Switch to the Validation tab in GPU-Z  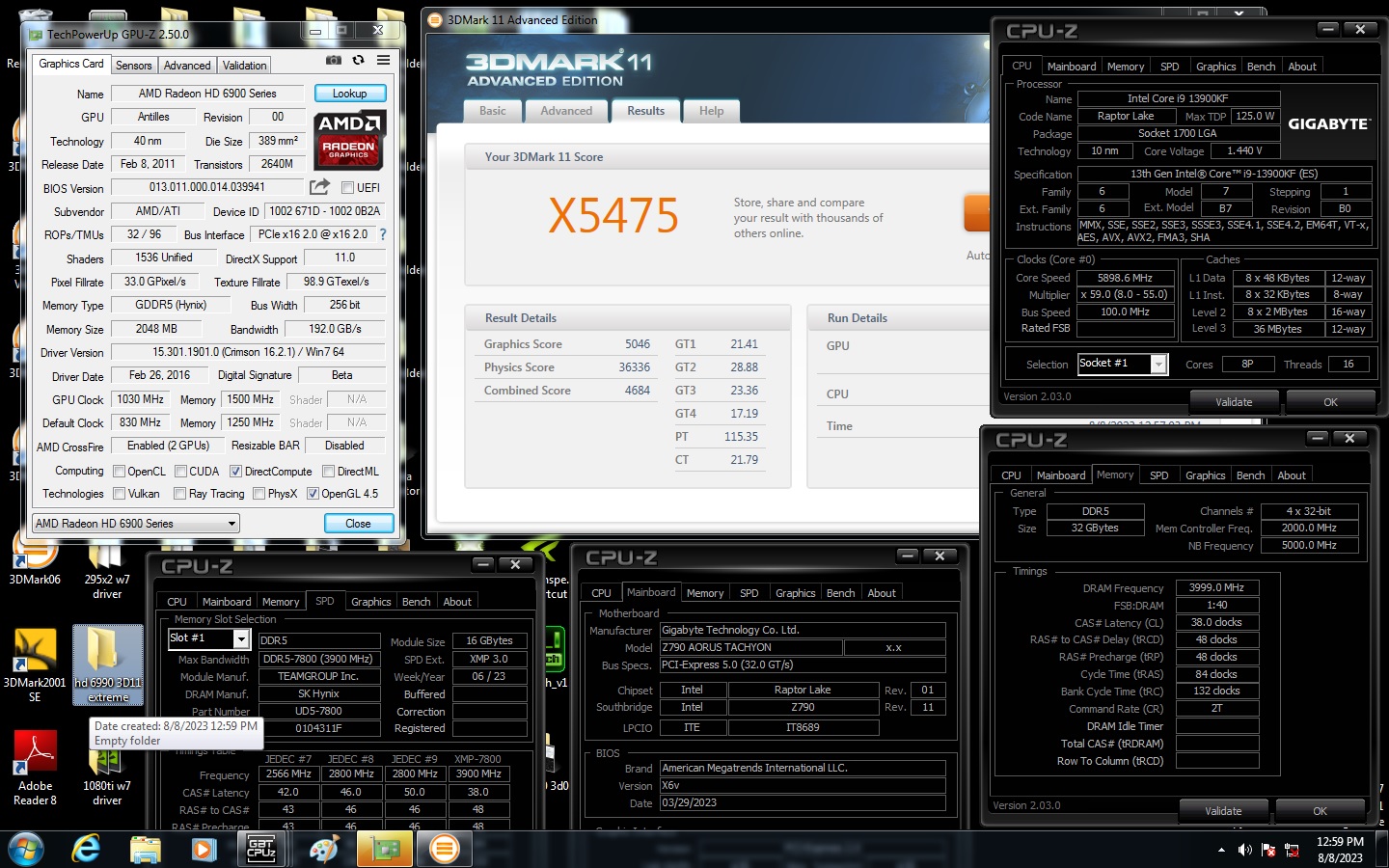[x=244, y=66]
